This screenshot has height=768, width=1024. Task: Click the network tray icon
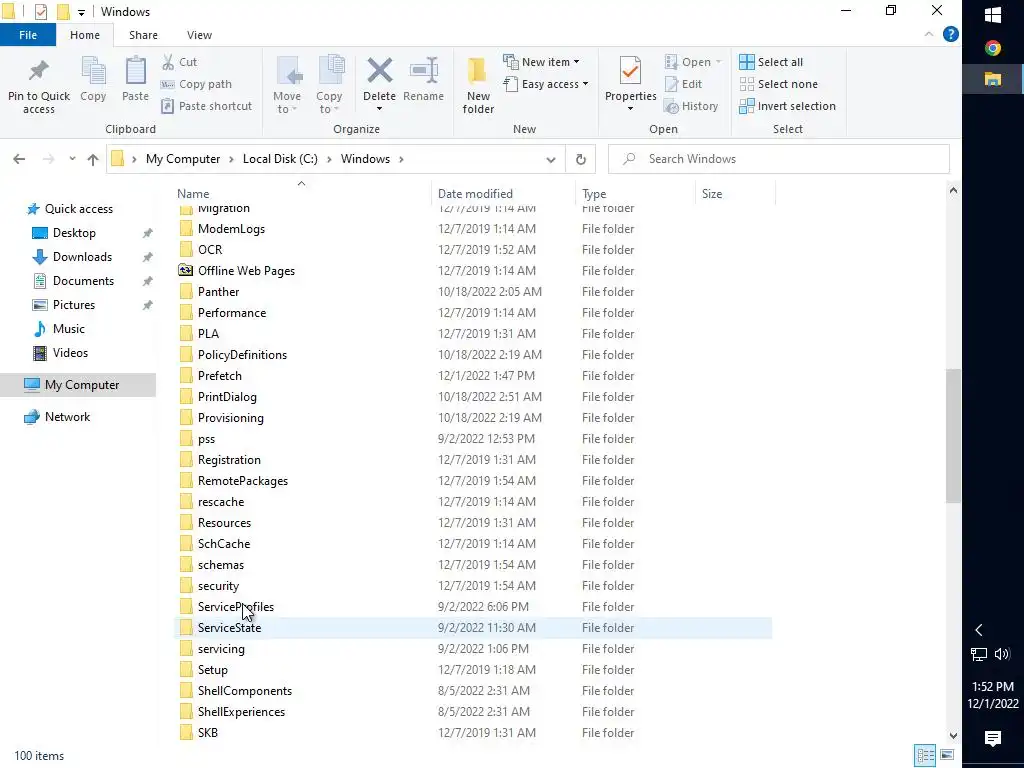pyautogui.click(x=978, y=654)
